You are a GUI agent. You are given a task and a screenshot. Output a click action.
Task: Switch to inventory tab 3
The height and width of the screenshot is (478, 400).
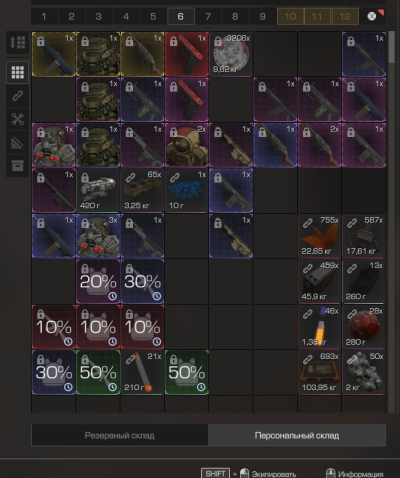(98, 16)
